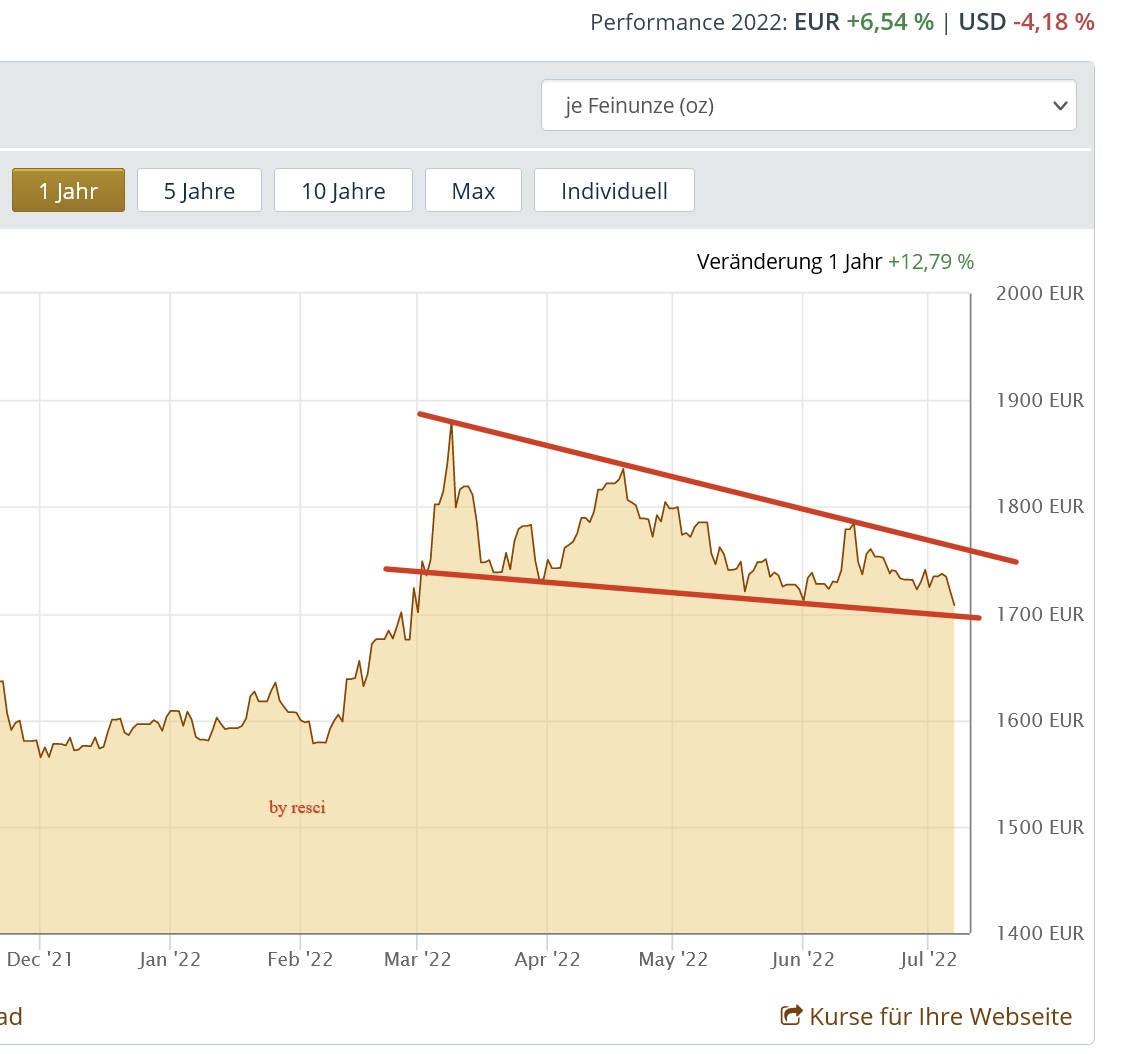This screenshot has width=1125, height=1054.
Task: Click the lower red support trendline
Action: [x=680, y=593]
